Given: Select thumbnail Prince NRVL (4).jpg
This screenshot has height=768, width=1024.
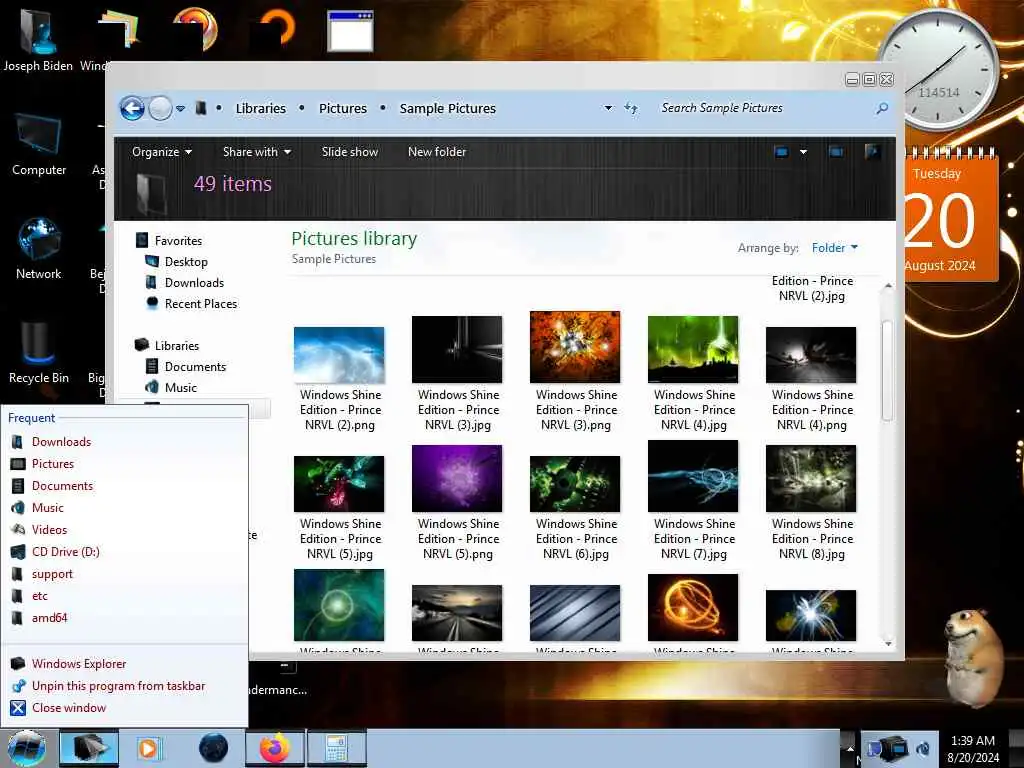Looking at the screenshot, I should point(694,349).
